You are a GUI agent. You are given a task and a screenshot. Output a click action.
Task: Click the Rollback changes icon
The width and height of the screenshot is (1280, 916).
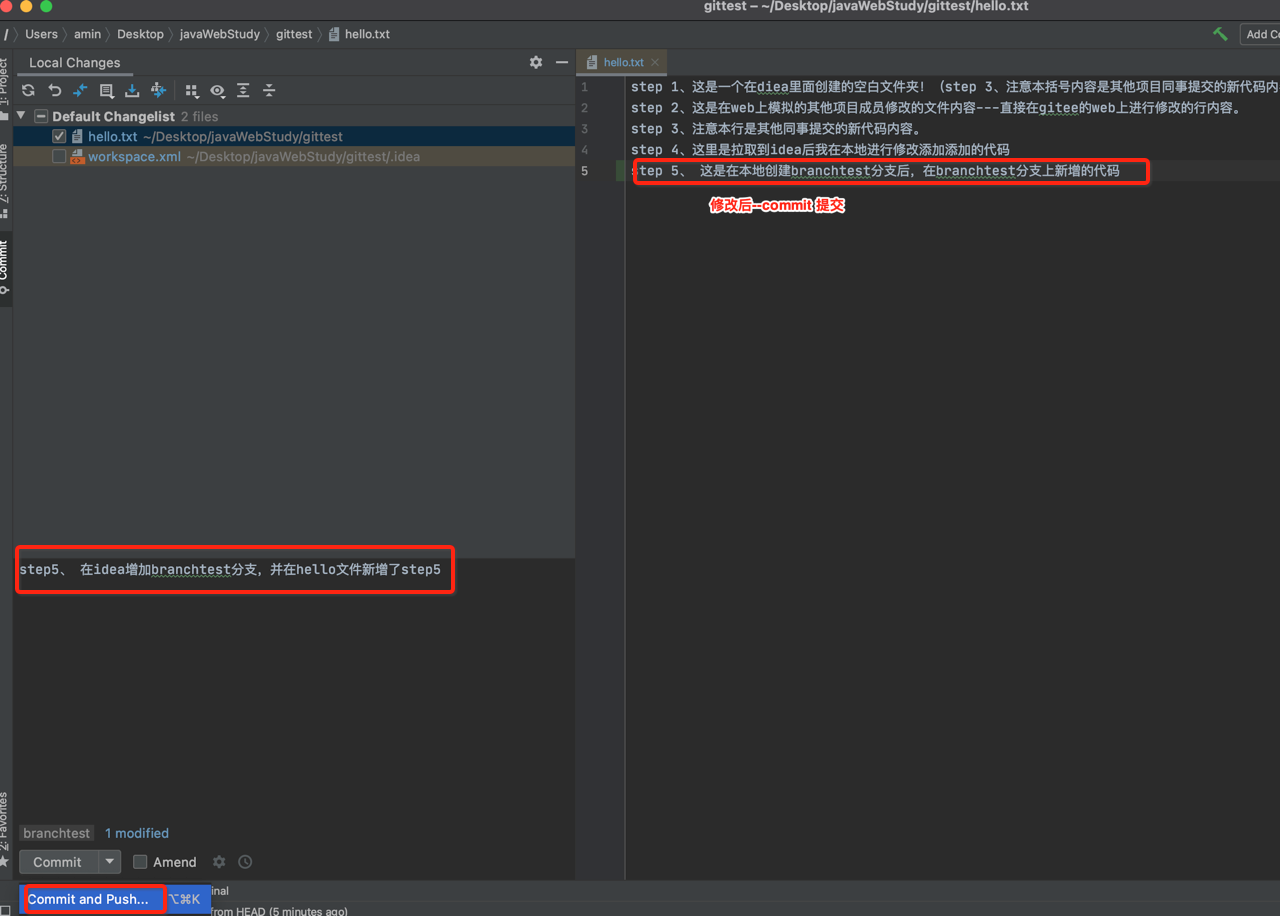point(55,90)
